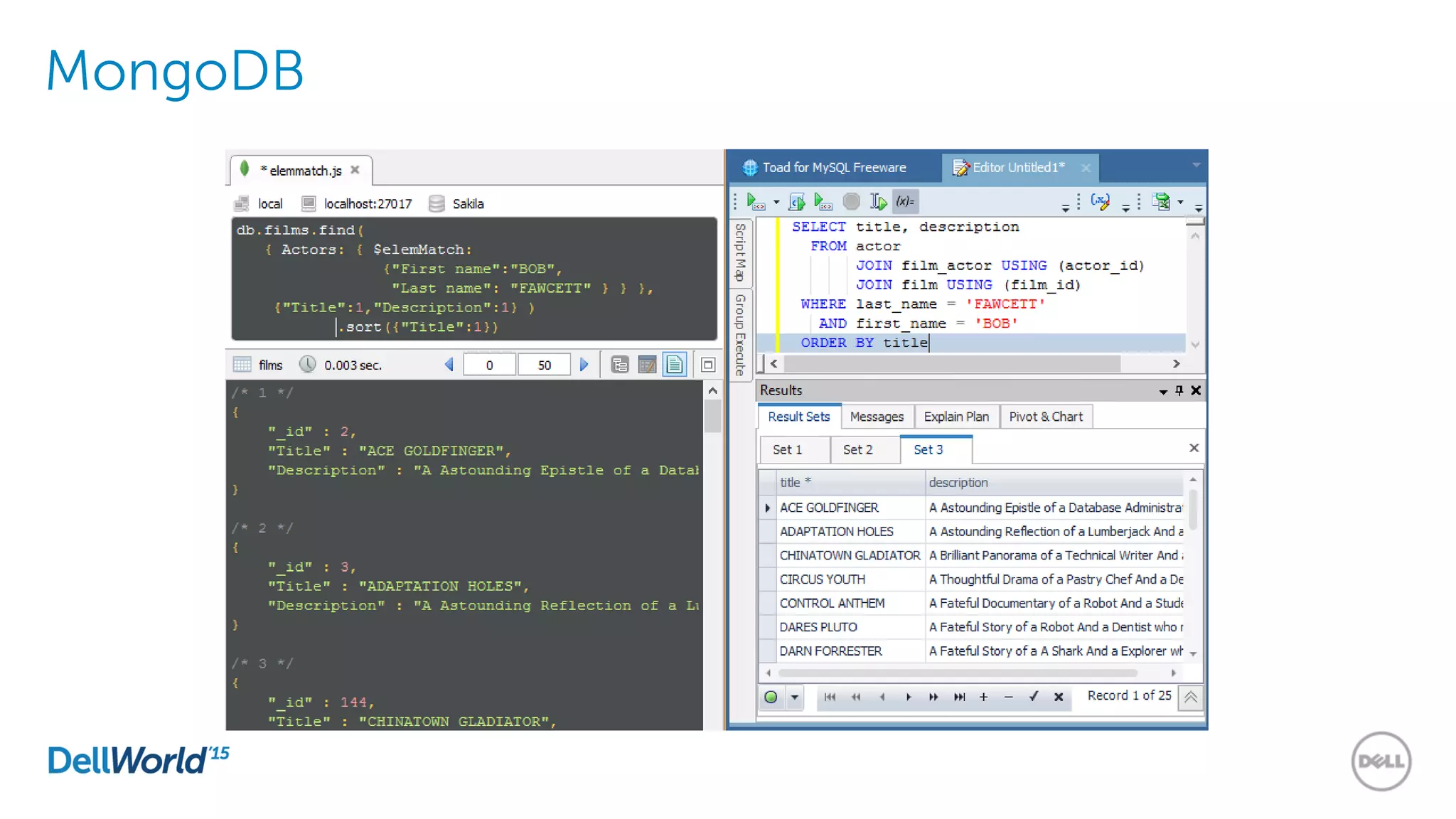Screen dimensions: 1456x819
Task: Select the DARN FORRESTER cell
Action: [x=850, y=651]
